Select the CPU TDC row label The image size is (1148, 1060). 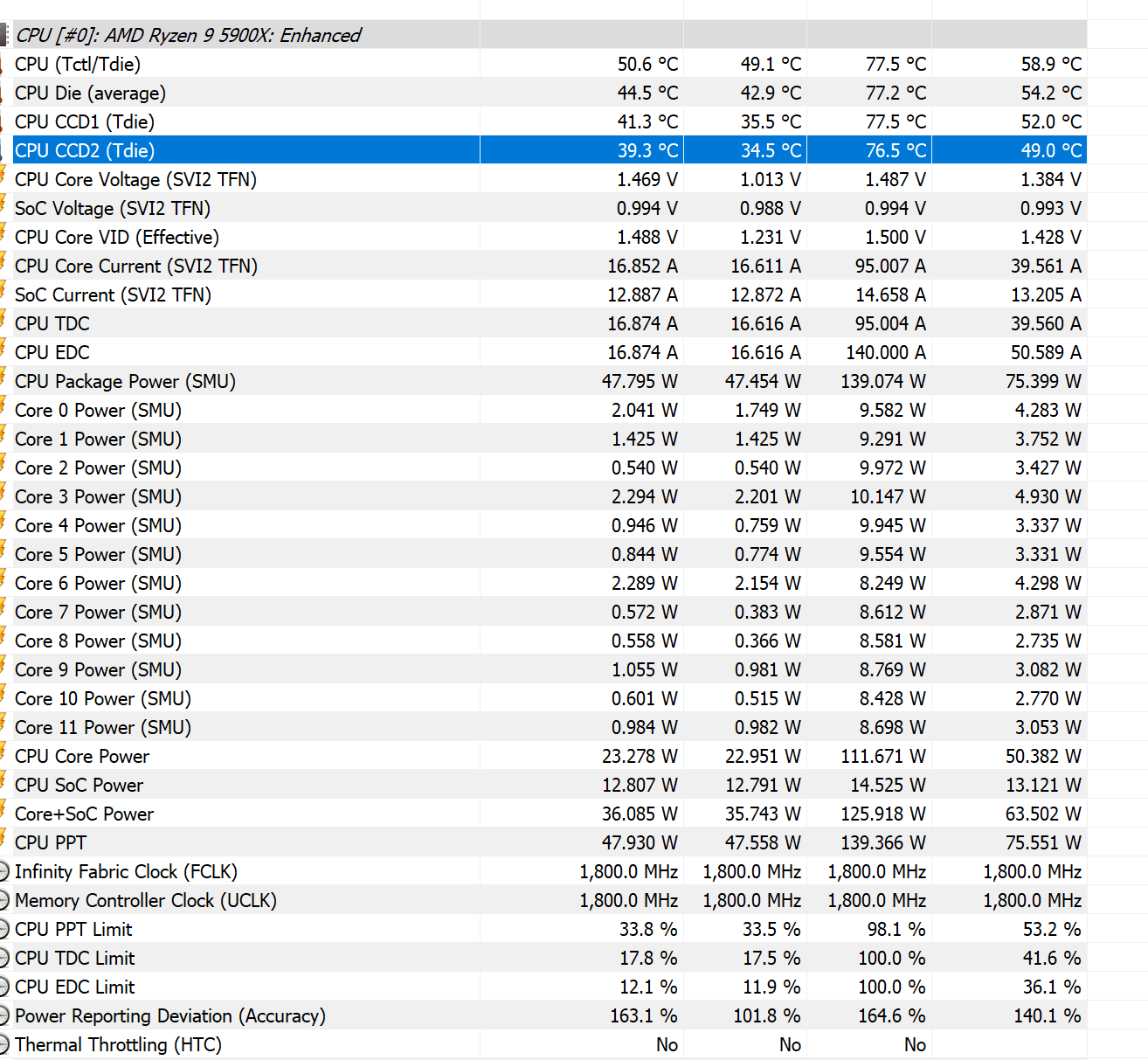[52, 323]
